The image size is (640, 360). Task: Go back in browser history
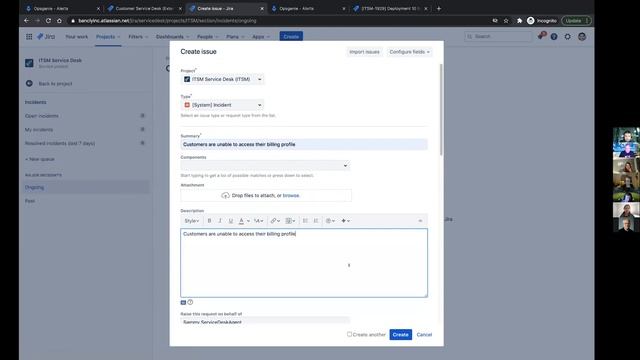[27, 21]
